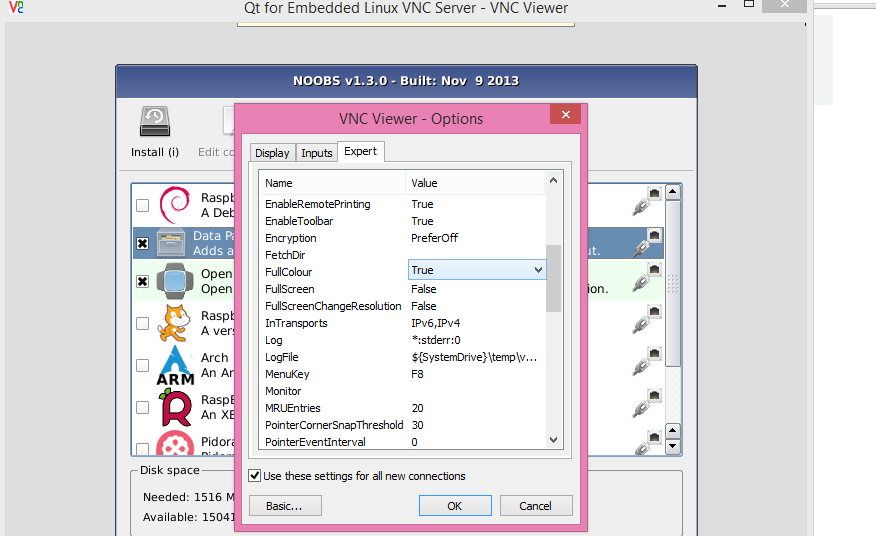Image resolution: width=876 pixels, height=536 pixels.
Task: Select the FullScreenChangeResolution parameter
Action: (x=333, y=306)
